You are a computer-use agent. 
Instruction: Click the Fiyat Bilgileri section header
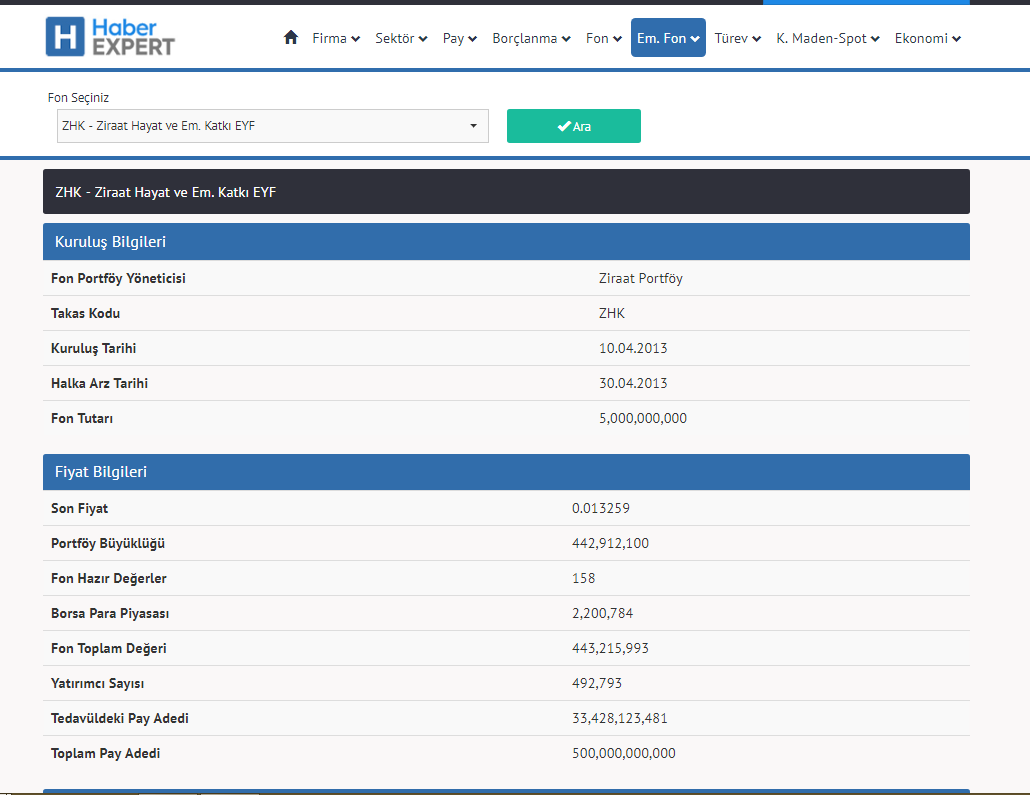[506, 472]
